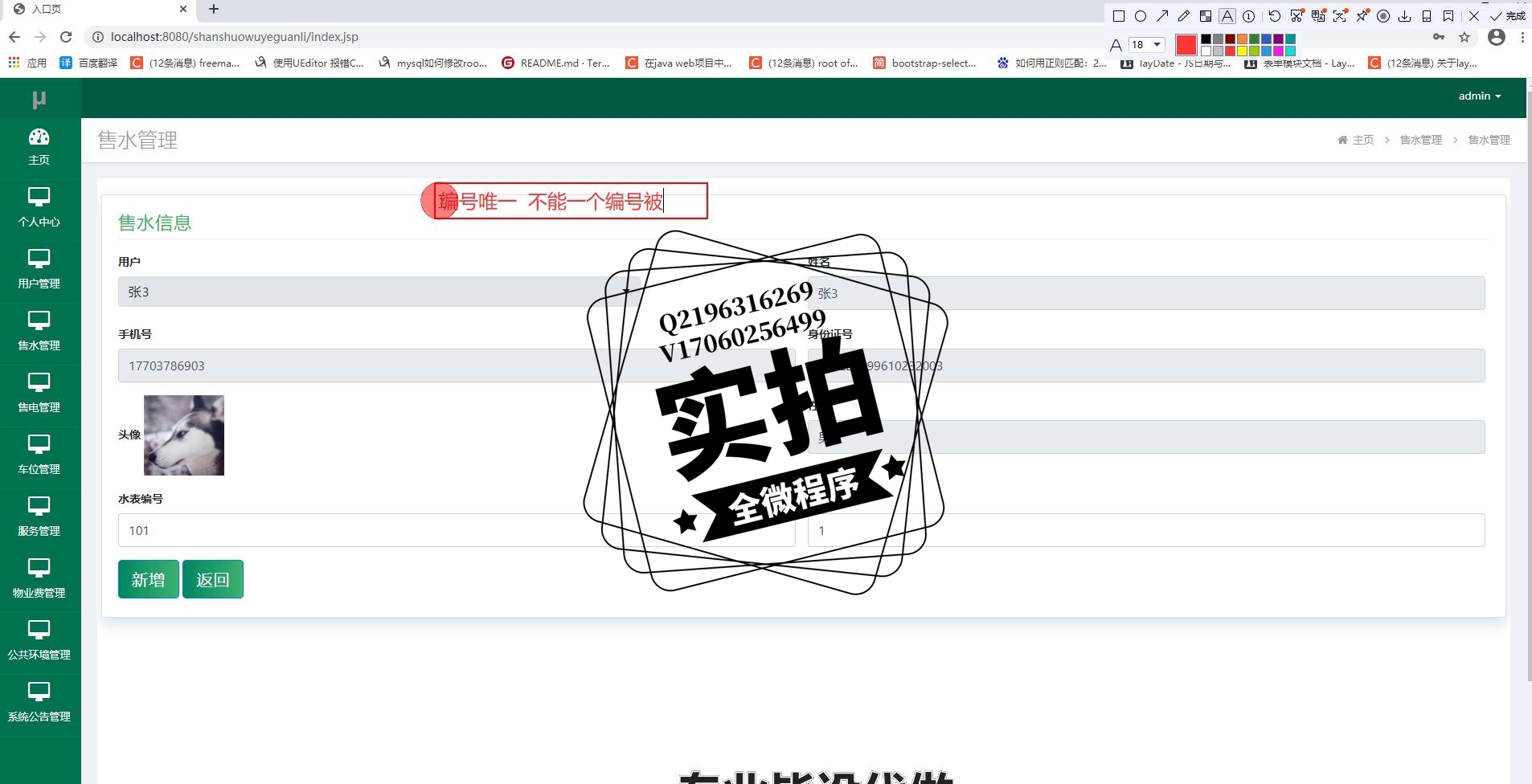Pick the yellow color swatch
Viewport: 1532px width, 784px height.
pos(1242,51)
